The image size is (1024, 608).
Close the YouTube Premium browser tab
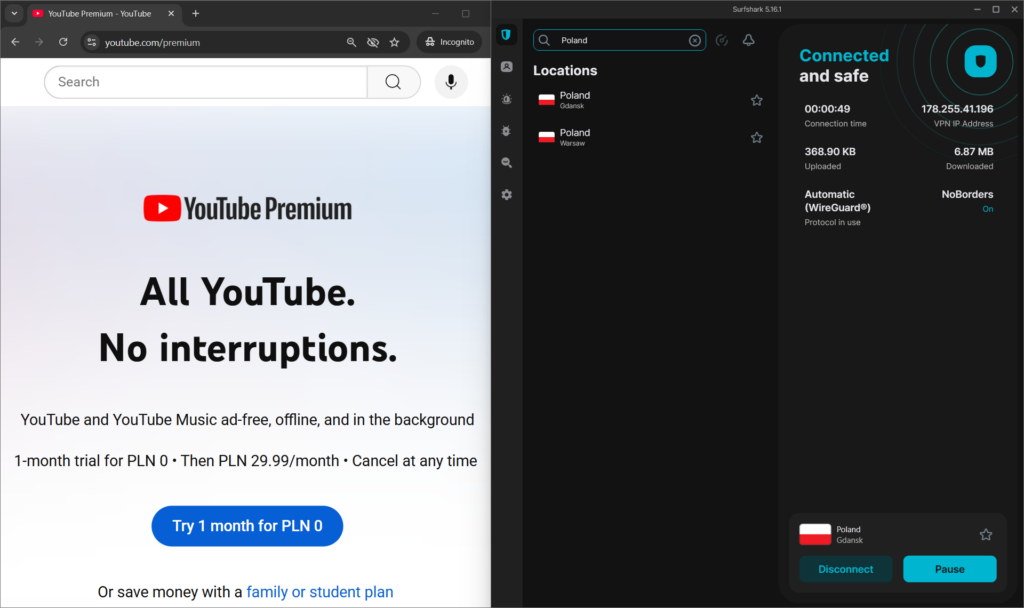(171, 13)
